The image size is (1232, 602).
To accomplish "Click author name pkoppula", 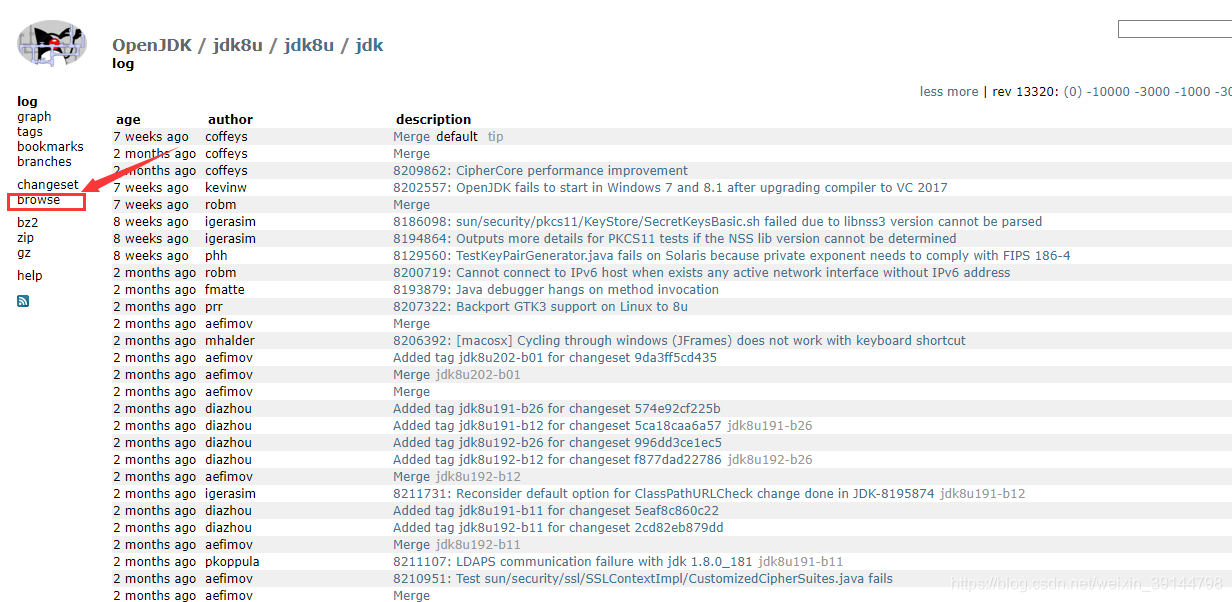I will (x=233, y=562).
